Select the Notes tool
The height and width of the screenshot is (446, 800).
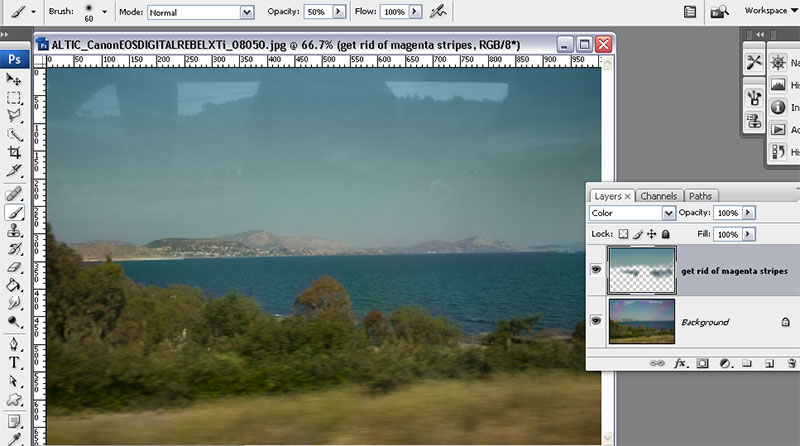tap(14, 422)
